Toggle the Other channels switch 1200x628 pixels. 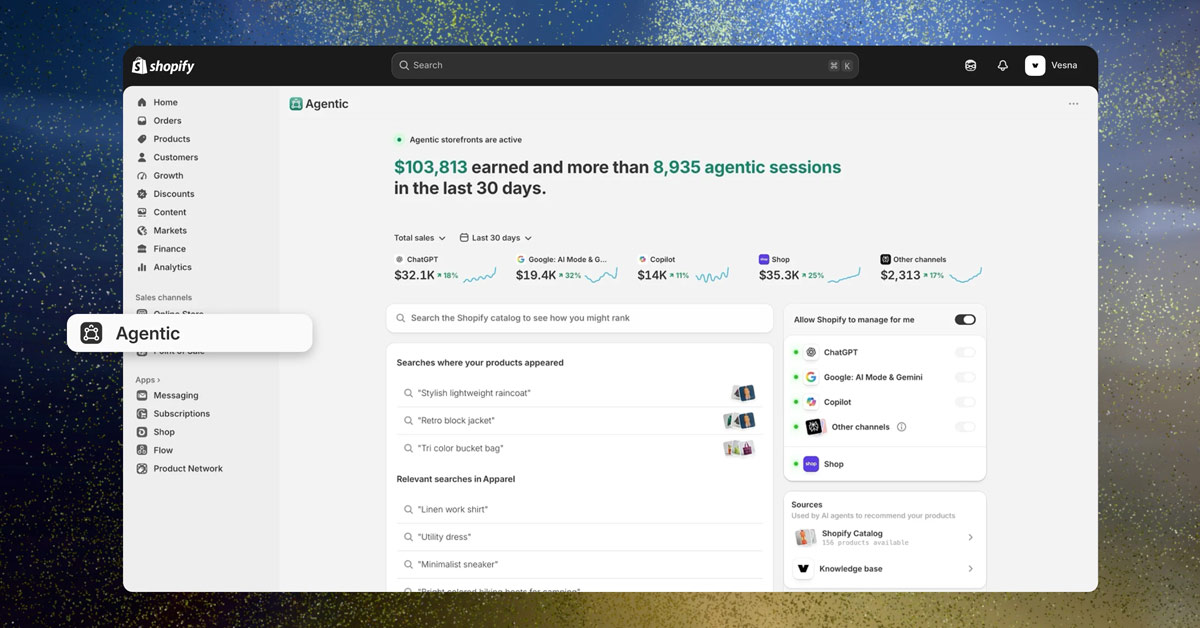(x=965, y=427)
